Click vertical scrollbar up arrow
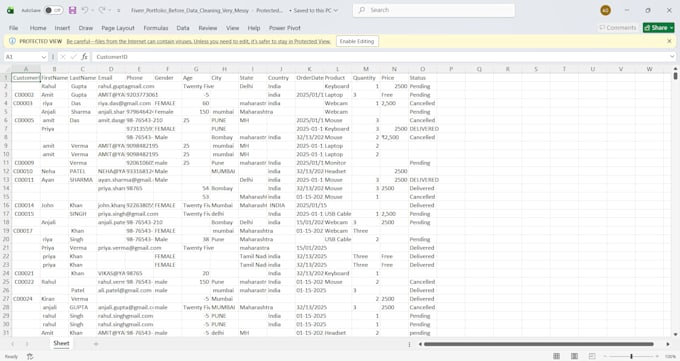This screenshot has height=361, width=680. coord(675,69)
